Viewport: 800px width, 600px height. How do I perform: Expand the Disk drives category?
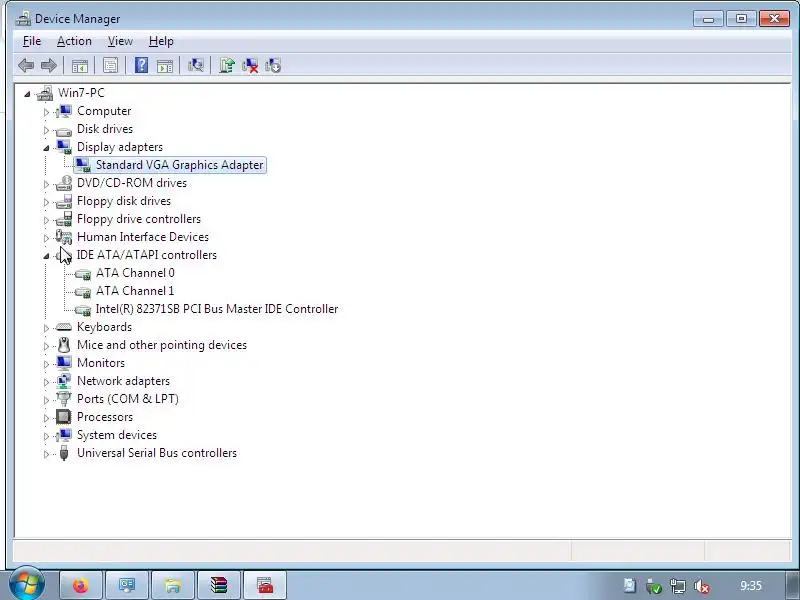(x=46, y=130)
